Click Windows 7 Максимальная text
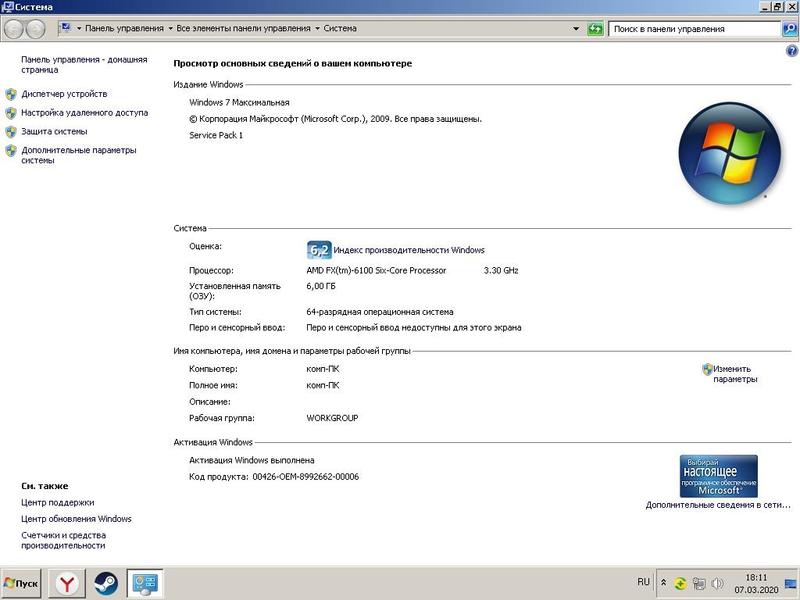The image size is (800, 600). pos(239,103)
